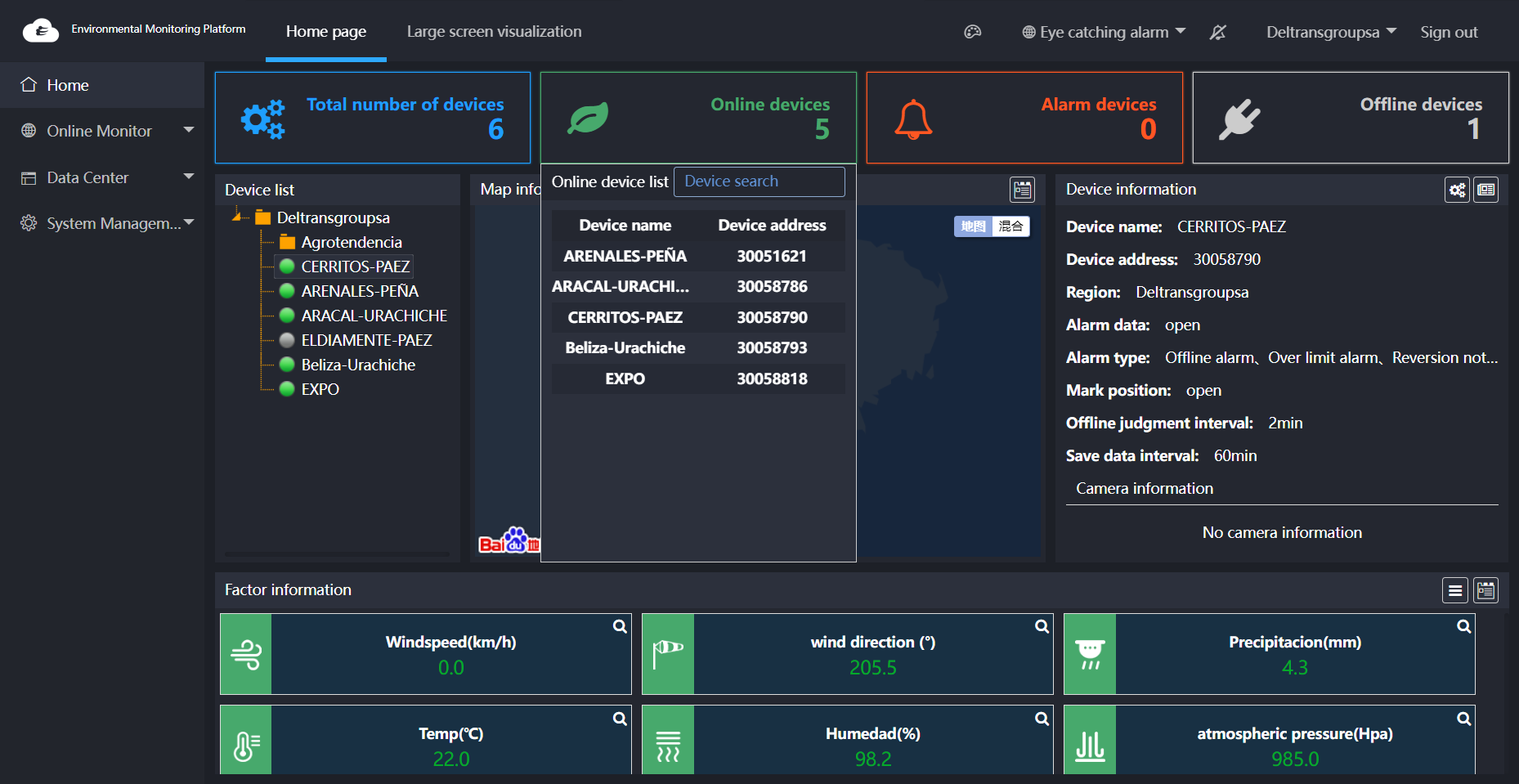Select ARENALES-PEÑA row in online device list
This screenshot has height=784, width=1519.
click(x=698, y=256)
